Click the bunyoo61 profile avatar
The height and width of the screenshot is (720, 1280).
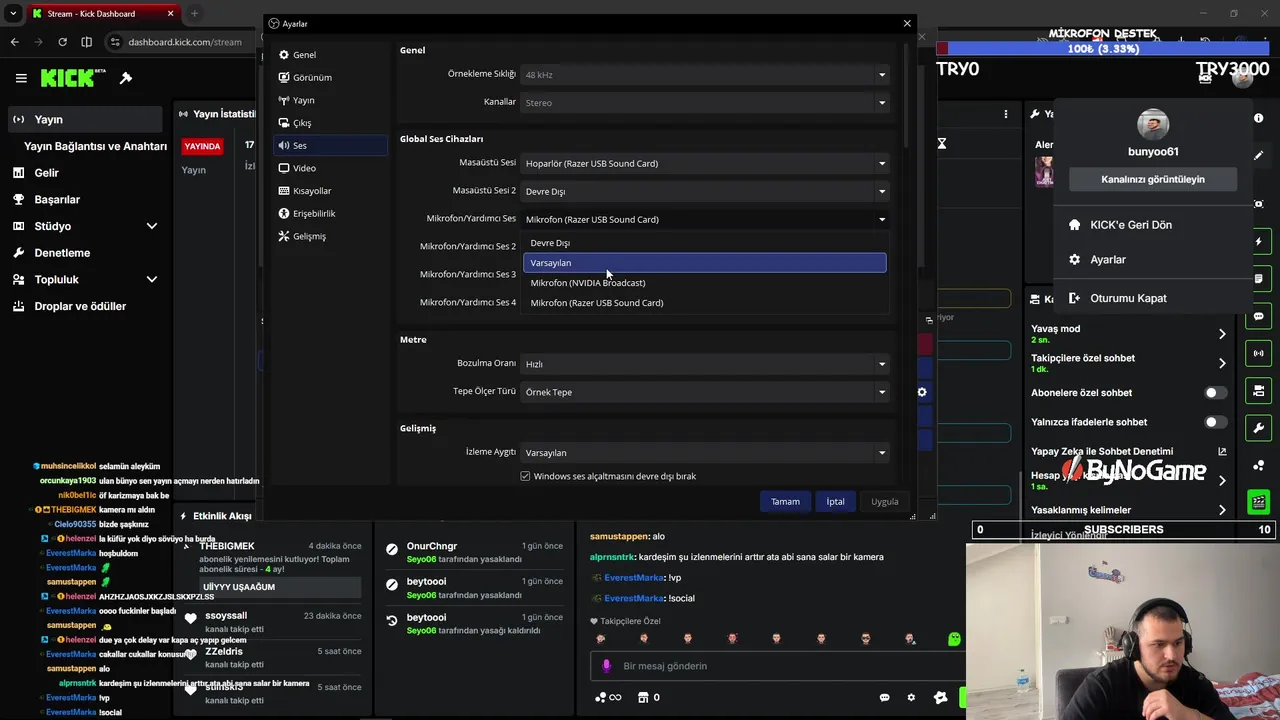1153,125
